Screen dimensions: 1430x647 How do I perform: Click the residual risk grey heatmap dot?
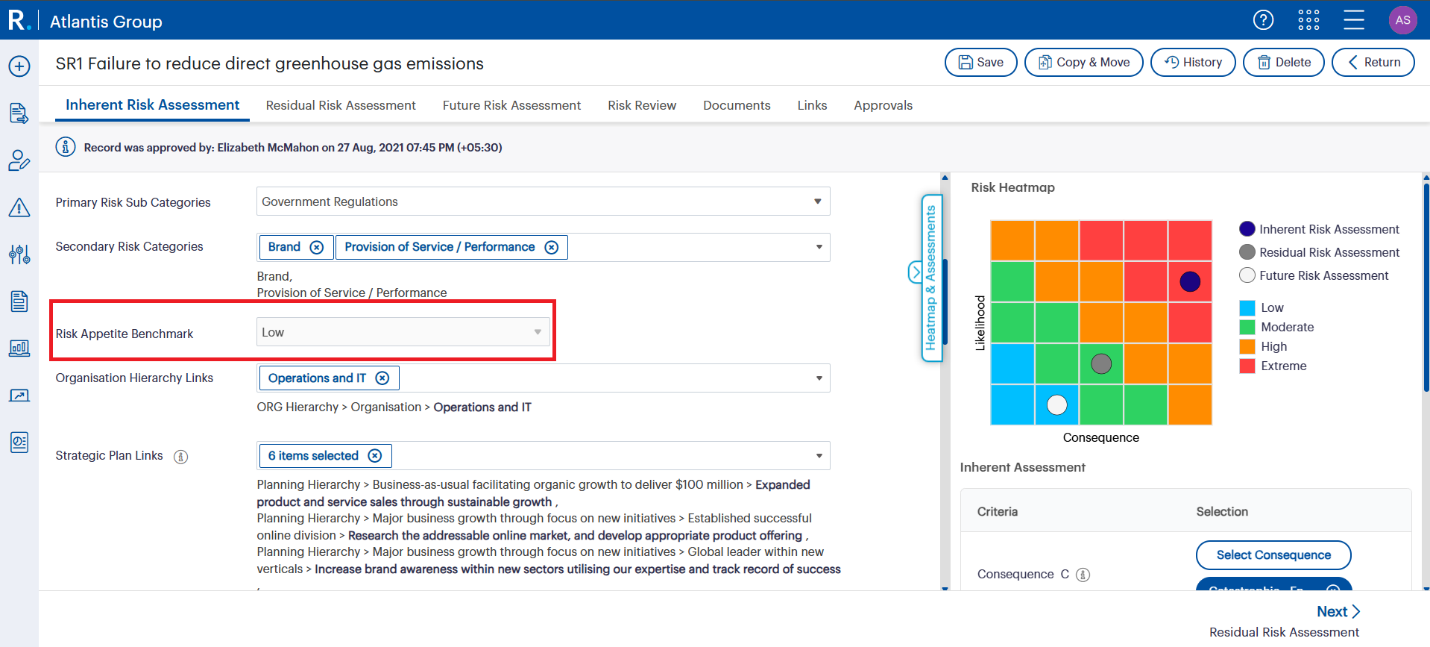[x=1101, y=364]
